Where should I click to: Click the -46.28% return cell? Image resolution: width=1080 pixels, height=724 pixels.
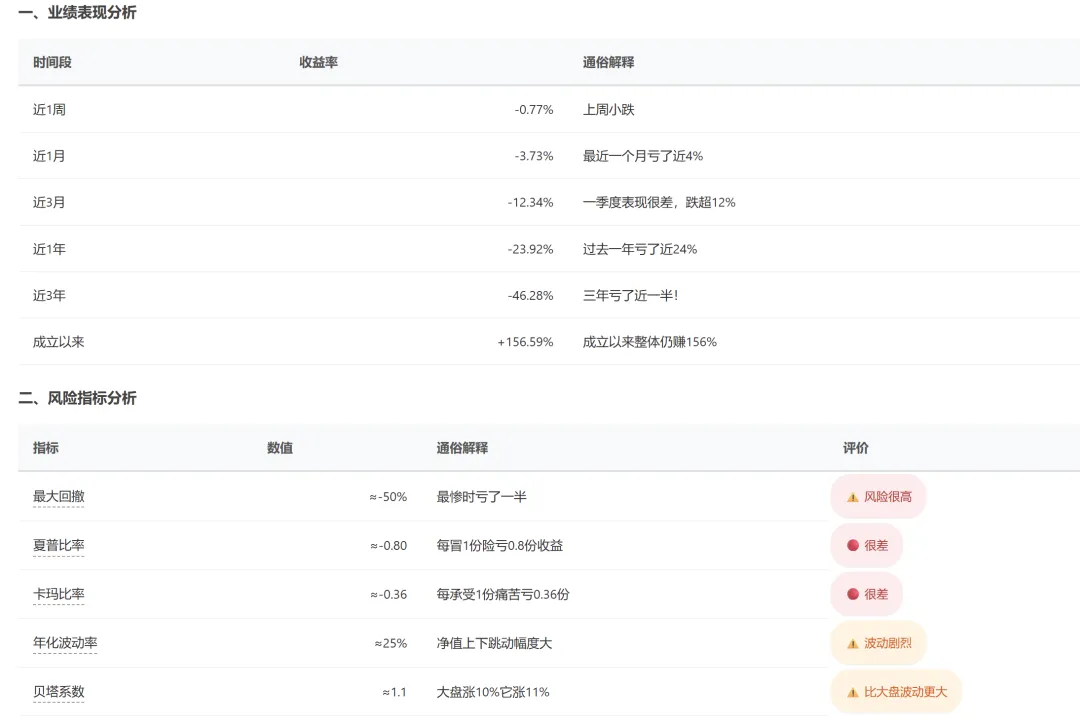coord(530,296)
